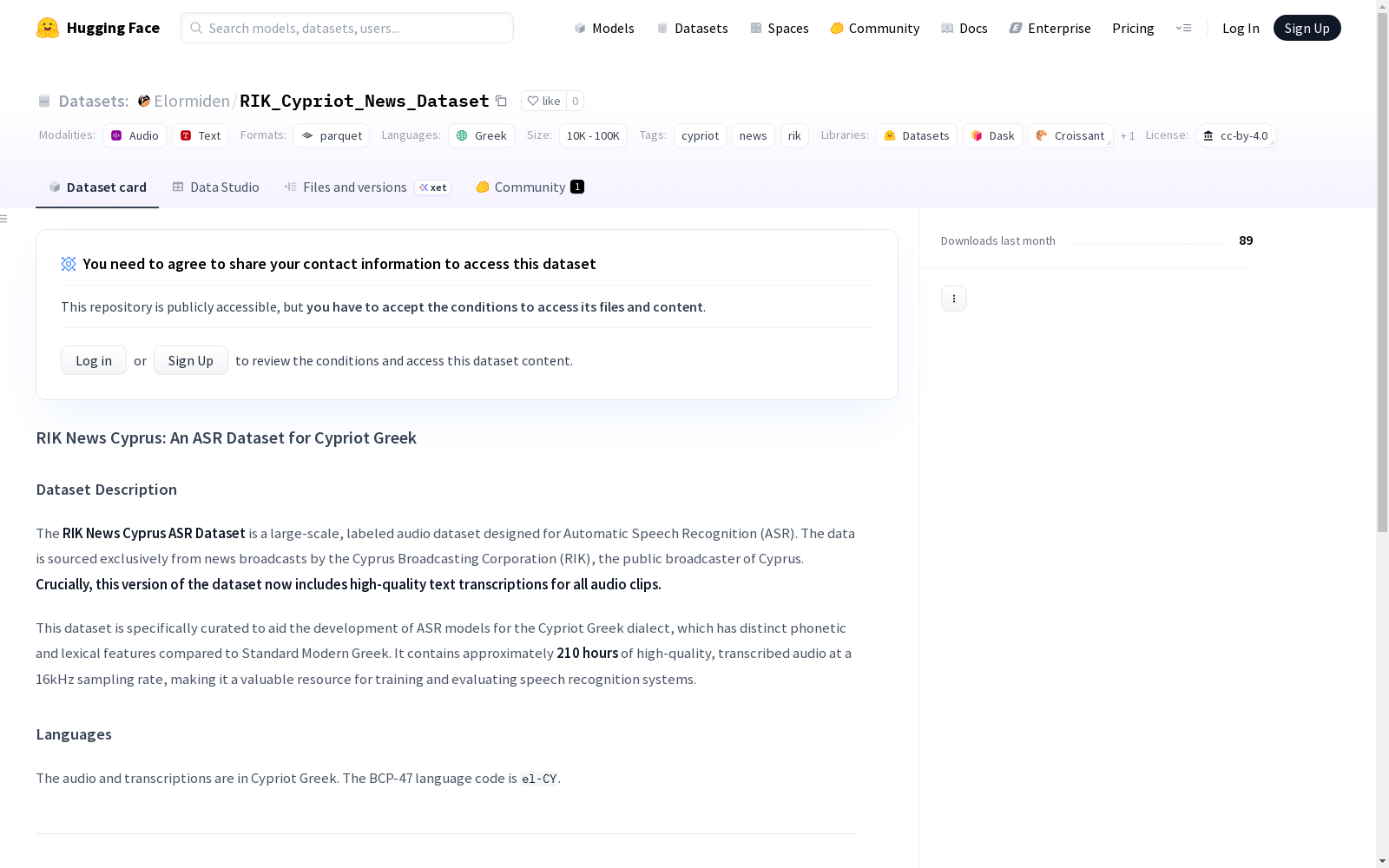The image size is (1389, 868).
Task: Click the xet badge on Files tab
Action: pyautogui.click(x=433, y=187)
